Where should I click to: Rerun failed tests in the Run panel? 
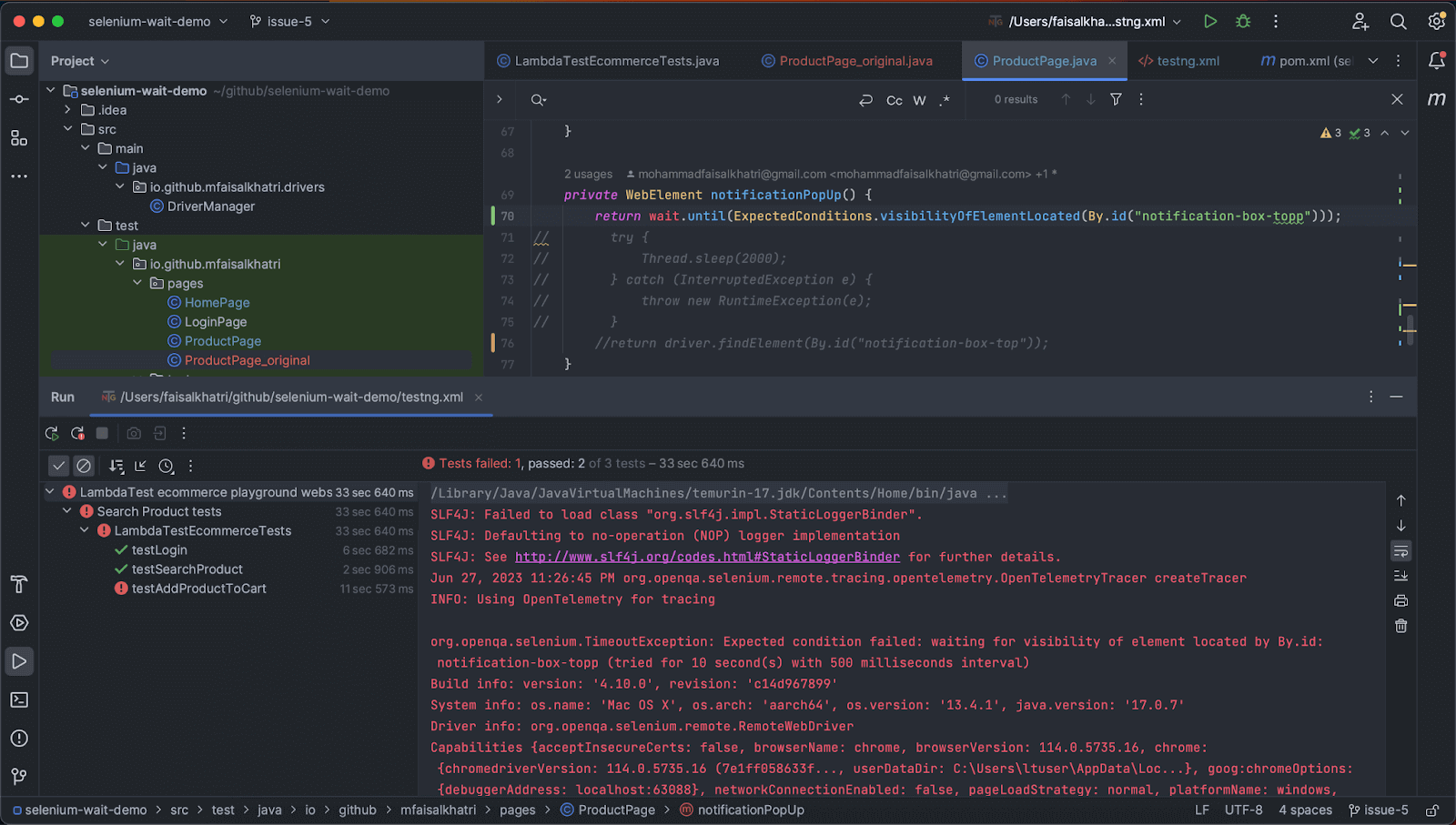click(77, 434)
